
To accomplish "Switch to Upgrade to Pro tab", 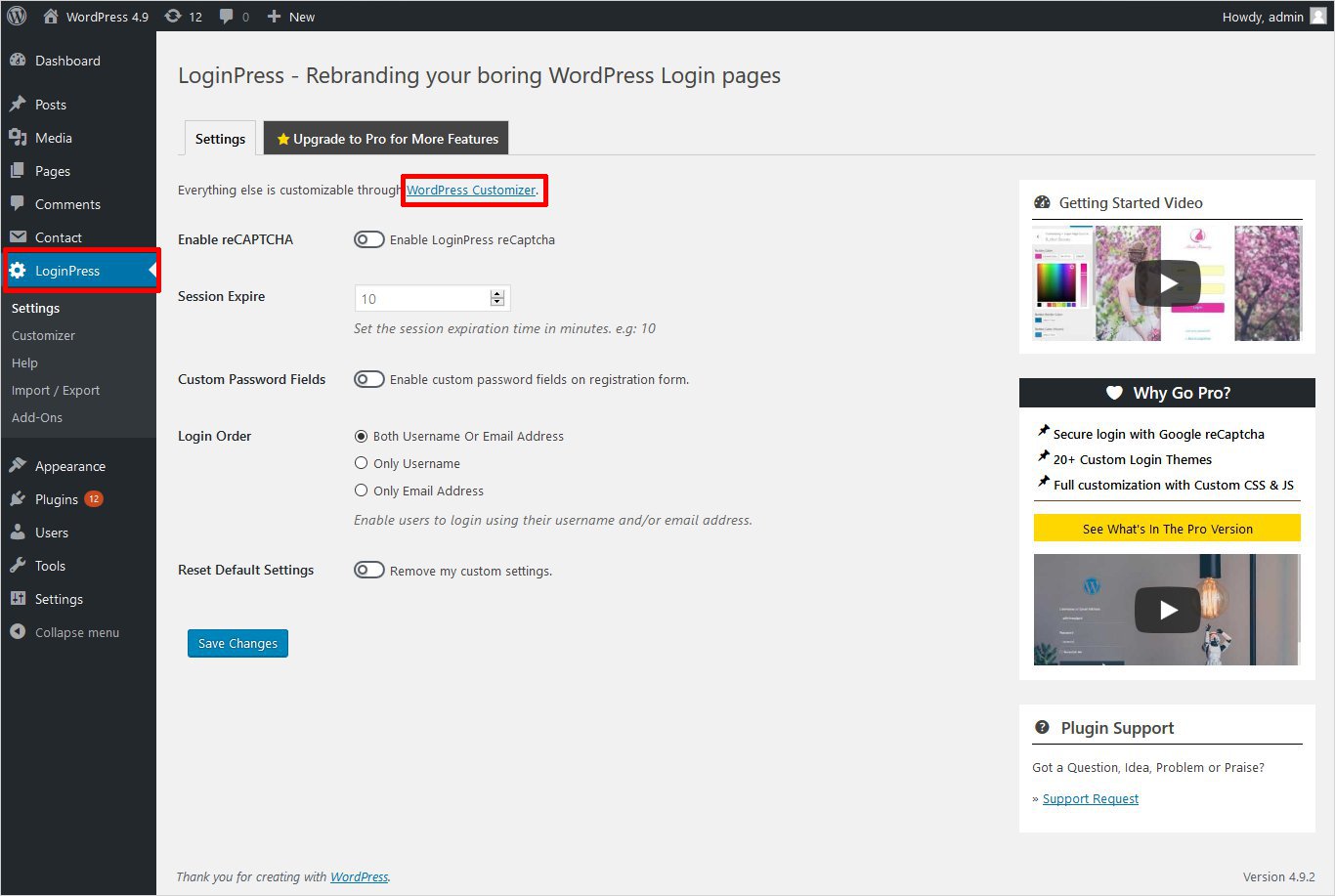I will pyautogui.click(x=386, y=139).
